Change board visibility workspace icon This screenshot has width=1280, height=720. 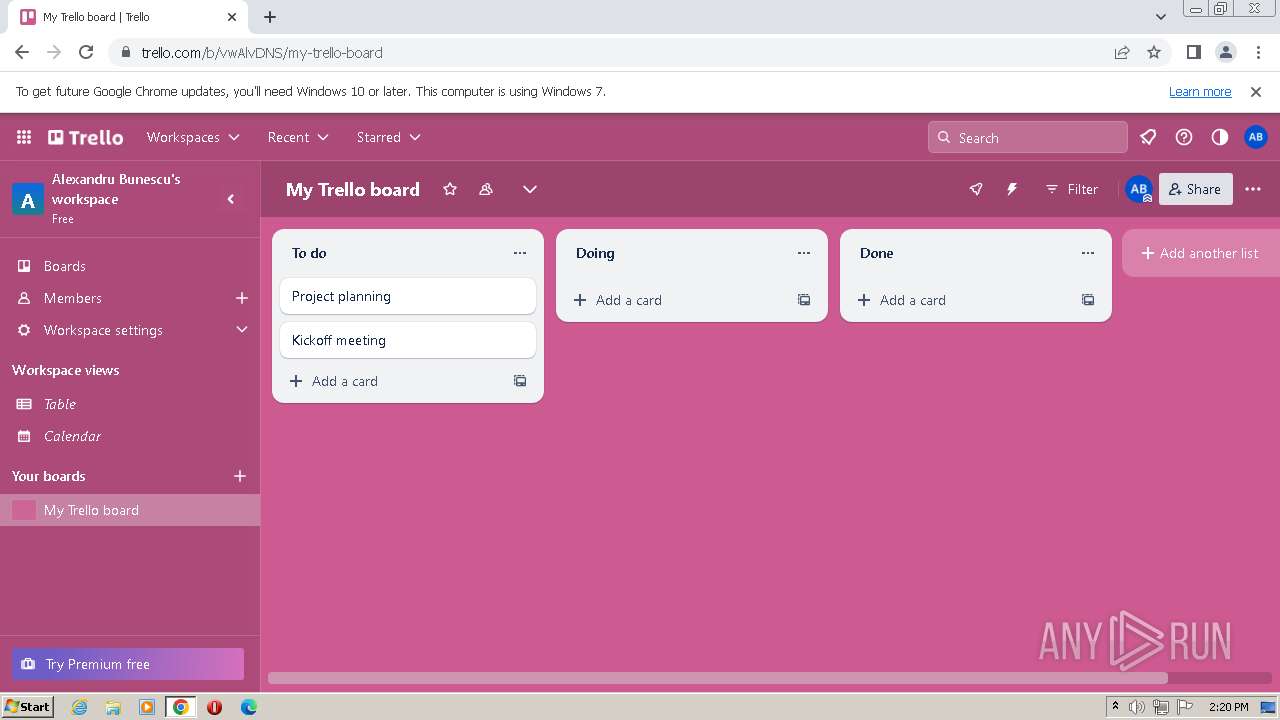(486, 189)
